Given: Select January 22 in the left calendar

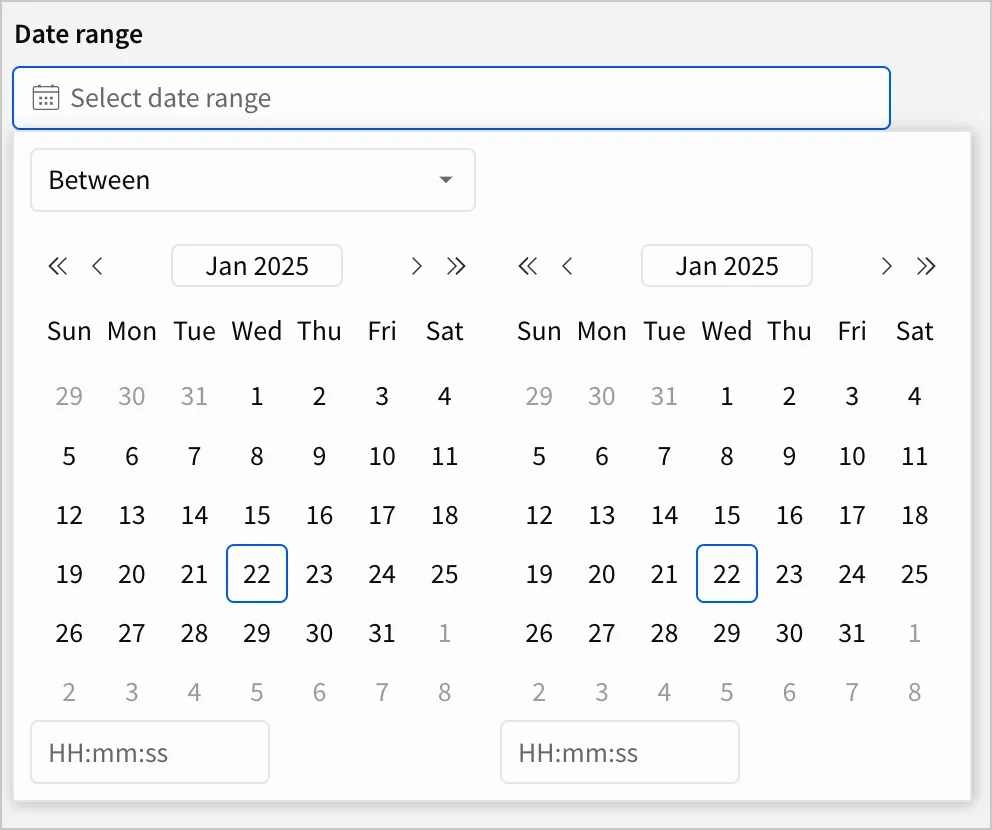Looking at the screenshot, I should pyautogui.click(x=257, y=574).
